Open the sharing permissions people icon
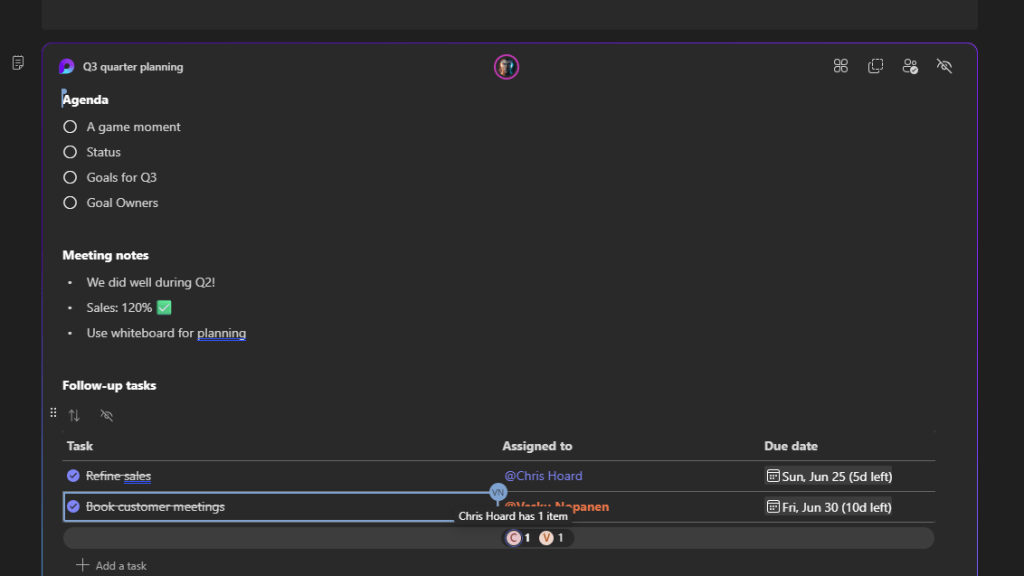The image size is (1024, 576). click(910, 66)
